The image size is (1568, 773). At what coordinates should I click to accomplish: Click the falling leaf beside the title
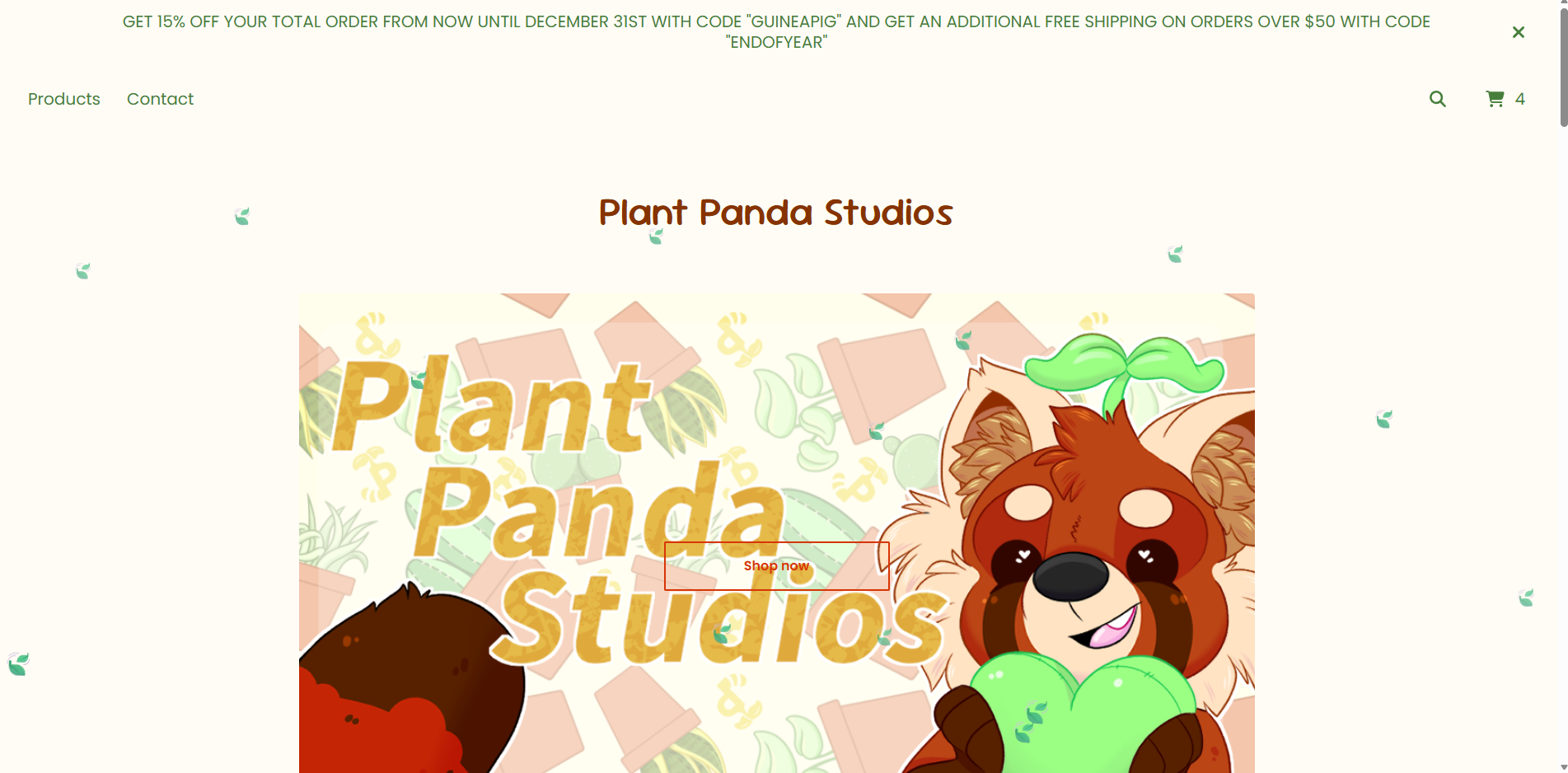[656, 237]
